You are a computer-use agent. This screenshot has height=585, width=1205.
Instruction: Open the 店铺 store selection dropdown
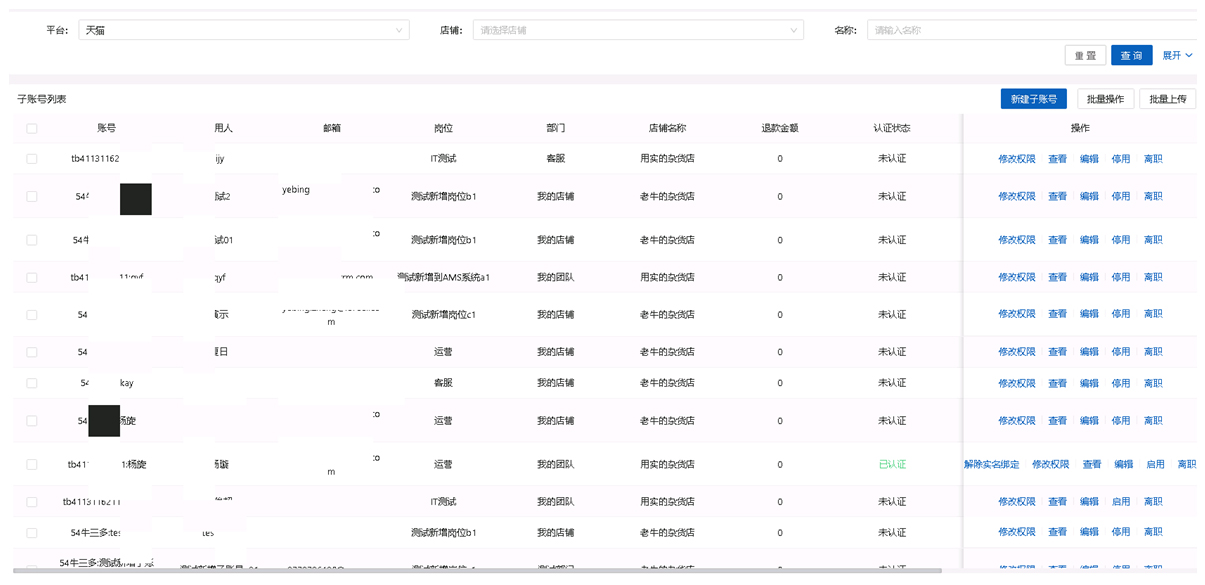637,30
